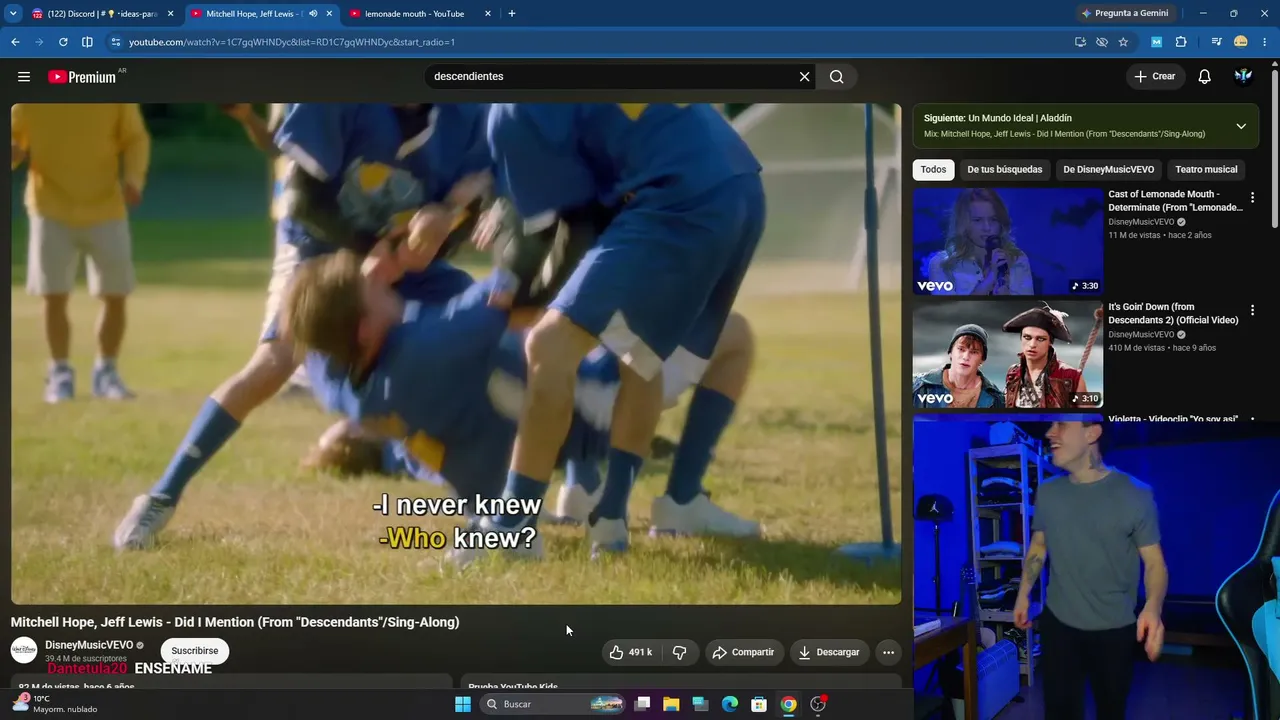Click the 39.4 M de suscriptores text

pos(86,658)
